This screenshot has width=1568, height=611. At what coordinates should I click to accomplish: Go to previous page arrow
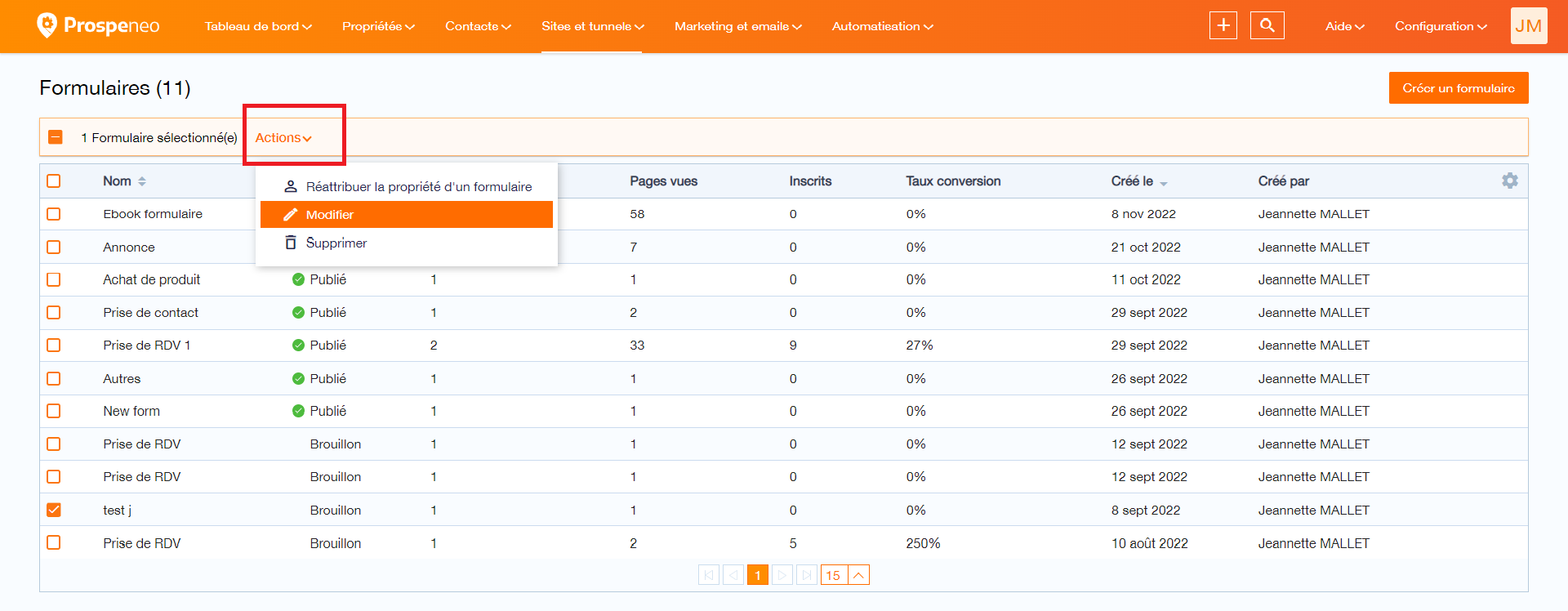point(733,575)
